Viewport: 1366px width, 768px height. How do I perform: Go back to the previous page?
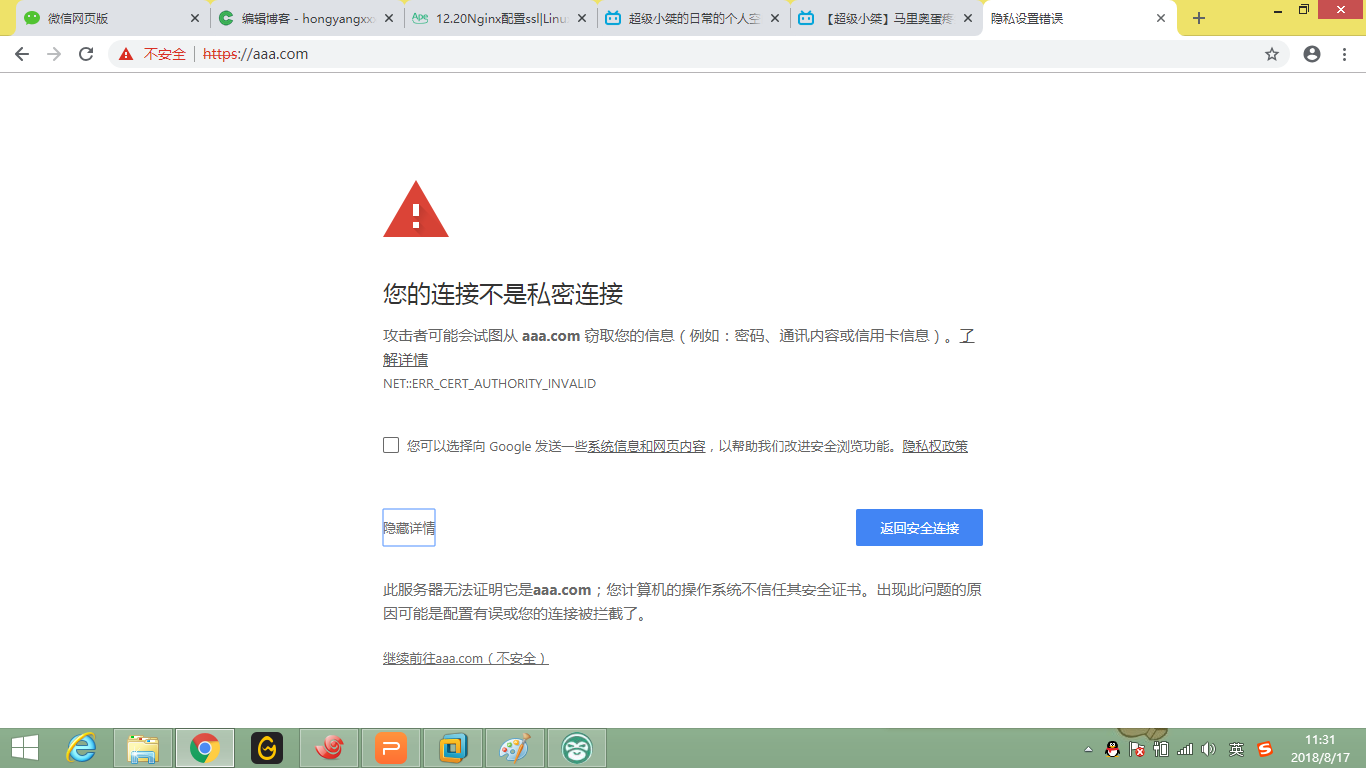(22, 54)
